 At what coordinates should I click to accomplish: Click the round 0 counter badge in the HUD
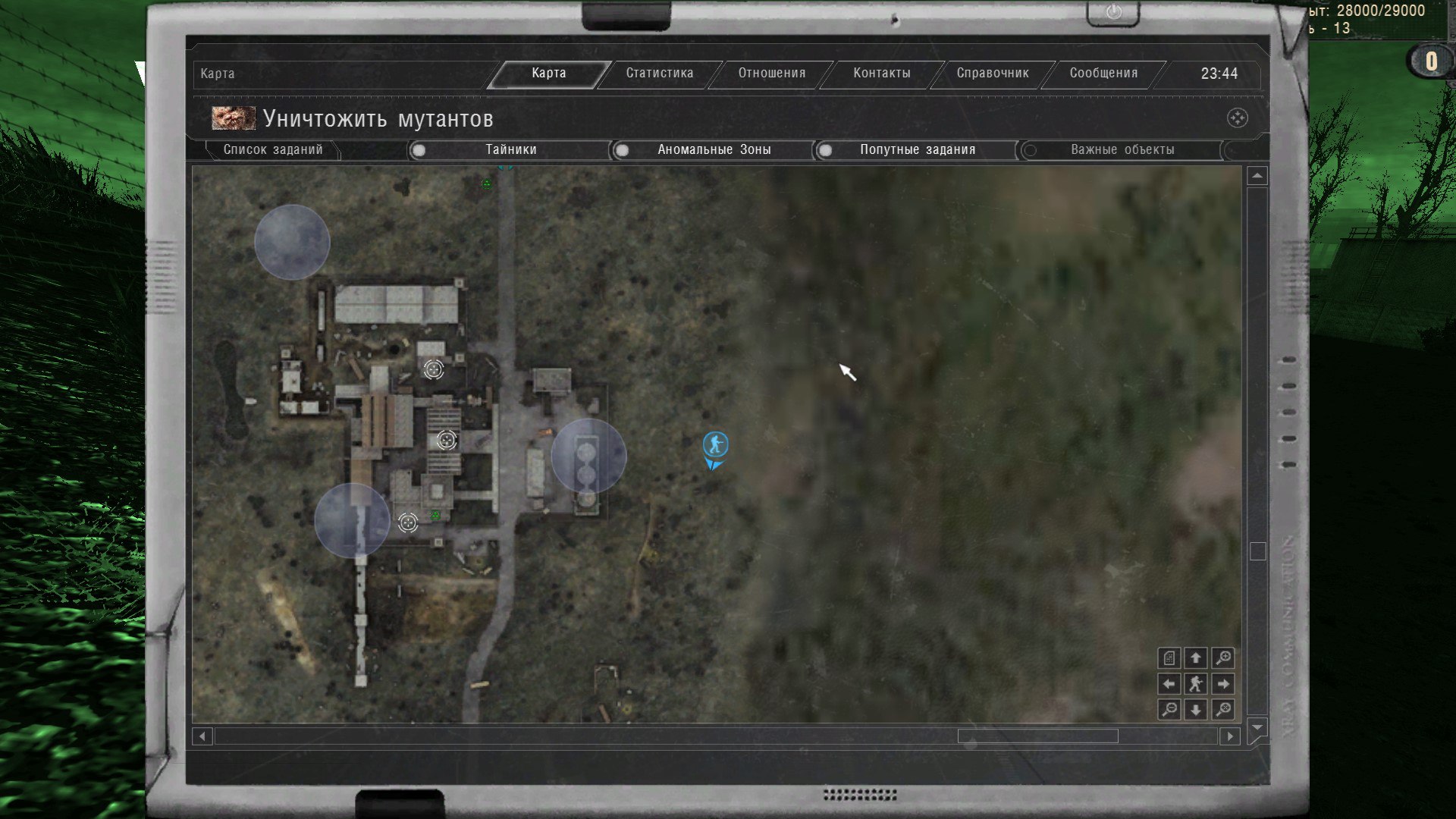[1430, 61]
